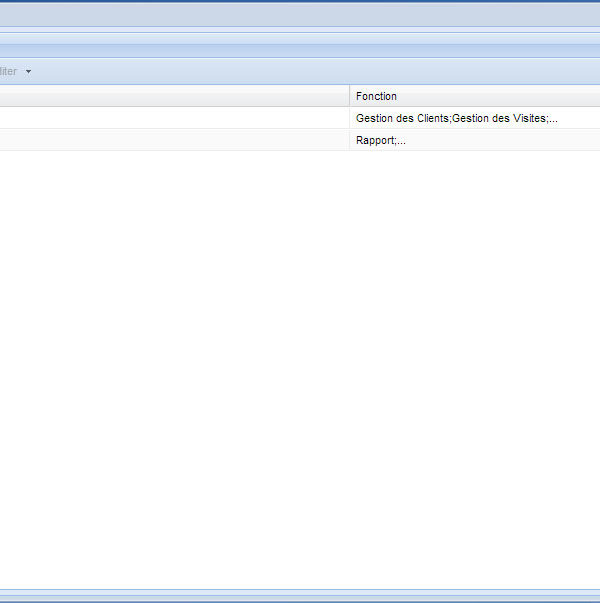Select the Rapport cell in the Fonction column
The width and height of the screenshot is (600, 603).
pyautogui.click(x=375, y=140)
